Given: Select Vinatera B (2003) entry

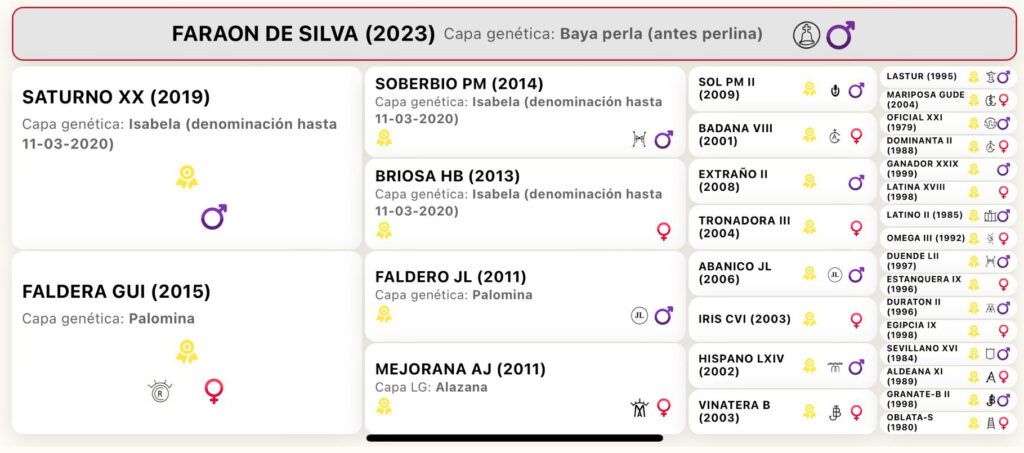Looking at the screenshot, I should (x=782, y=412).
